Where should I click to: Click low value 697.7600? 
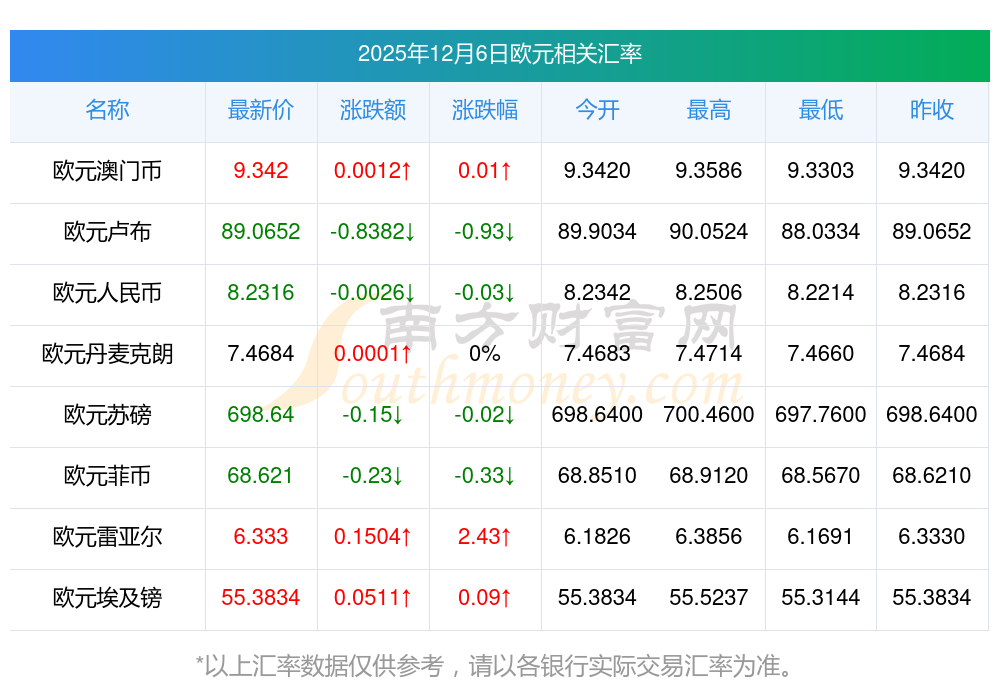(821, 415)
